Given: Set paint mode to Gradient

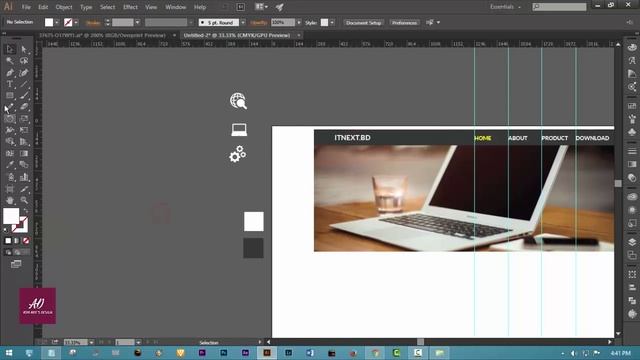Looking at the screenshot, I should click(x=17, y=241).
